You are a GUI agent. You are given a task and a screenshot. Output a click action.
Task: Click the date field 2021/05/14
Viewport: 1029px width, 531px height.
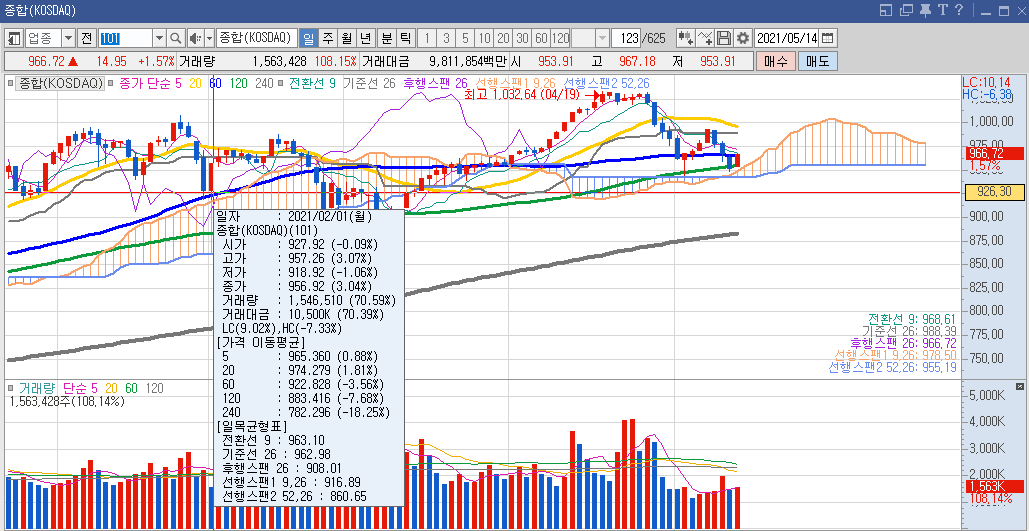pos(788,38)
